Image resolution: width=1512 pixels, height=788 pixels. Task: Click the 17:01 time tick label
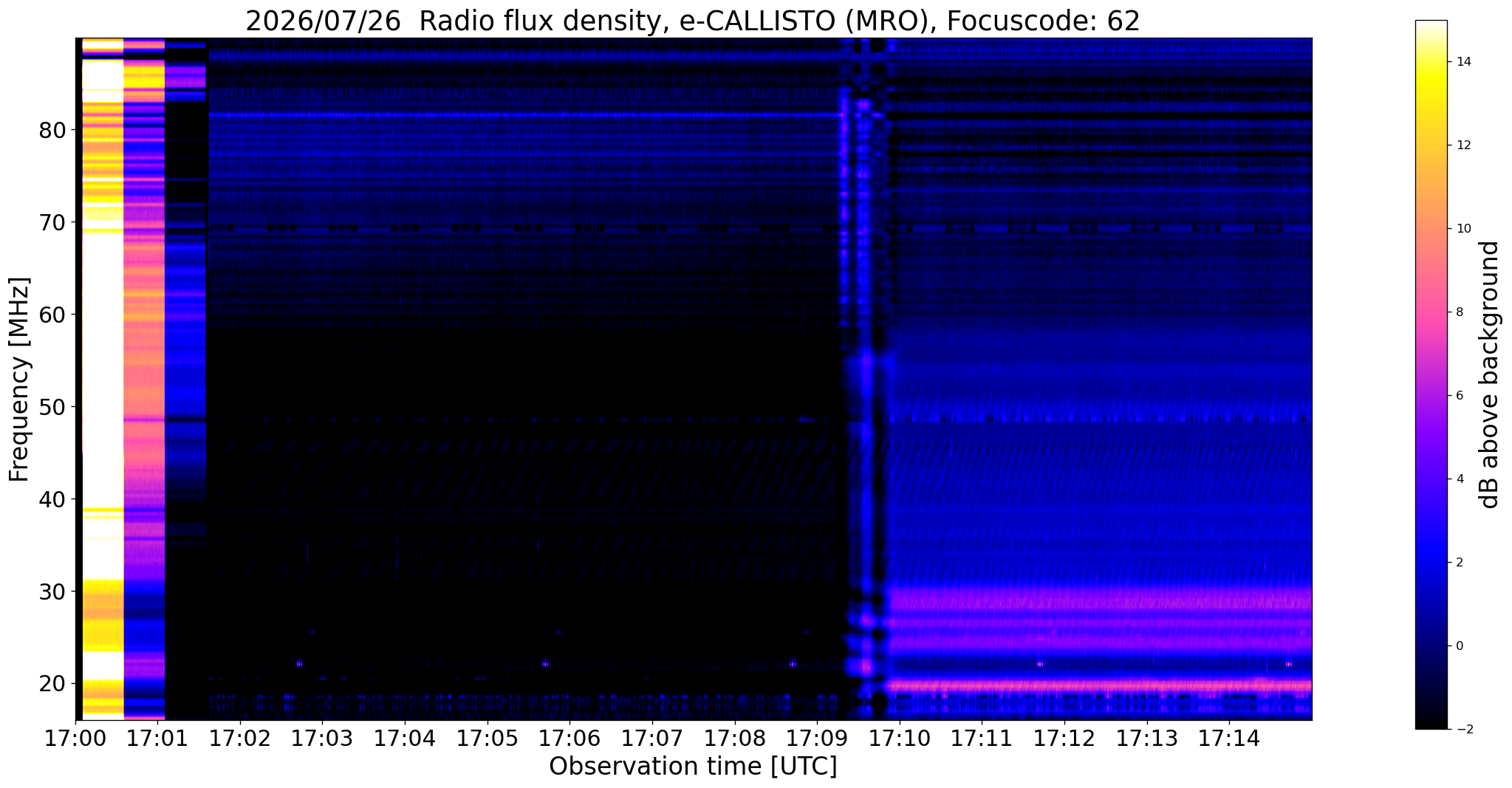coord(158,738)
